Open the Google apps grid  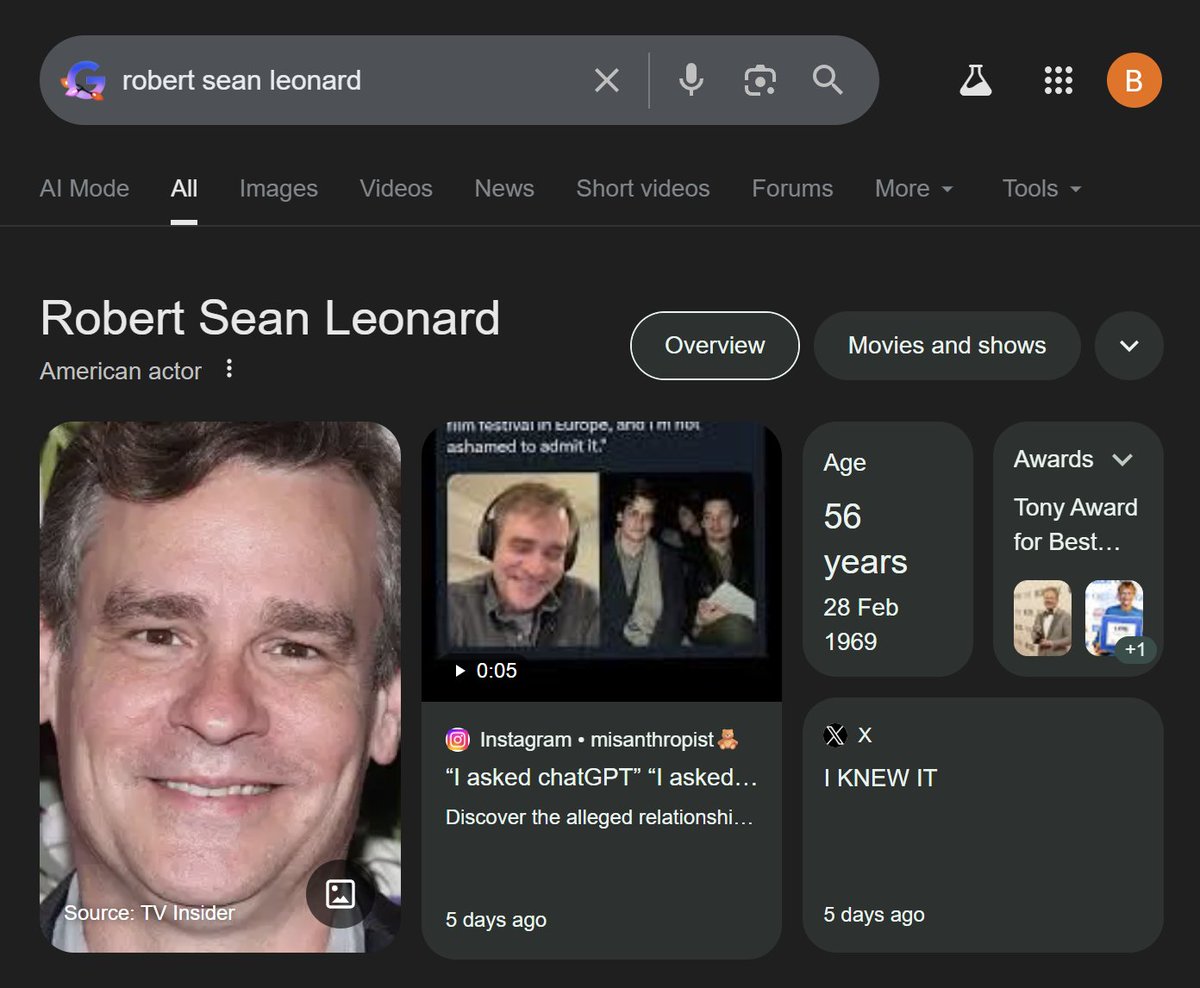(x=1058, y=80)
